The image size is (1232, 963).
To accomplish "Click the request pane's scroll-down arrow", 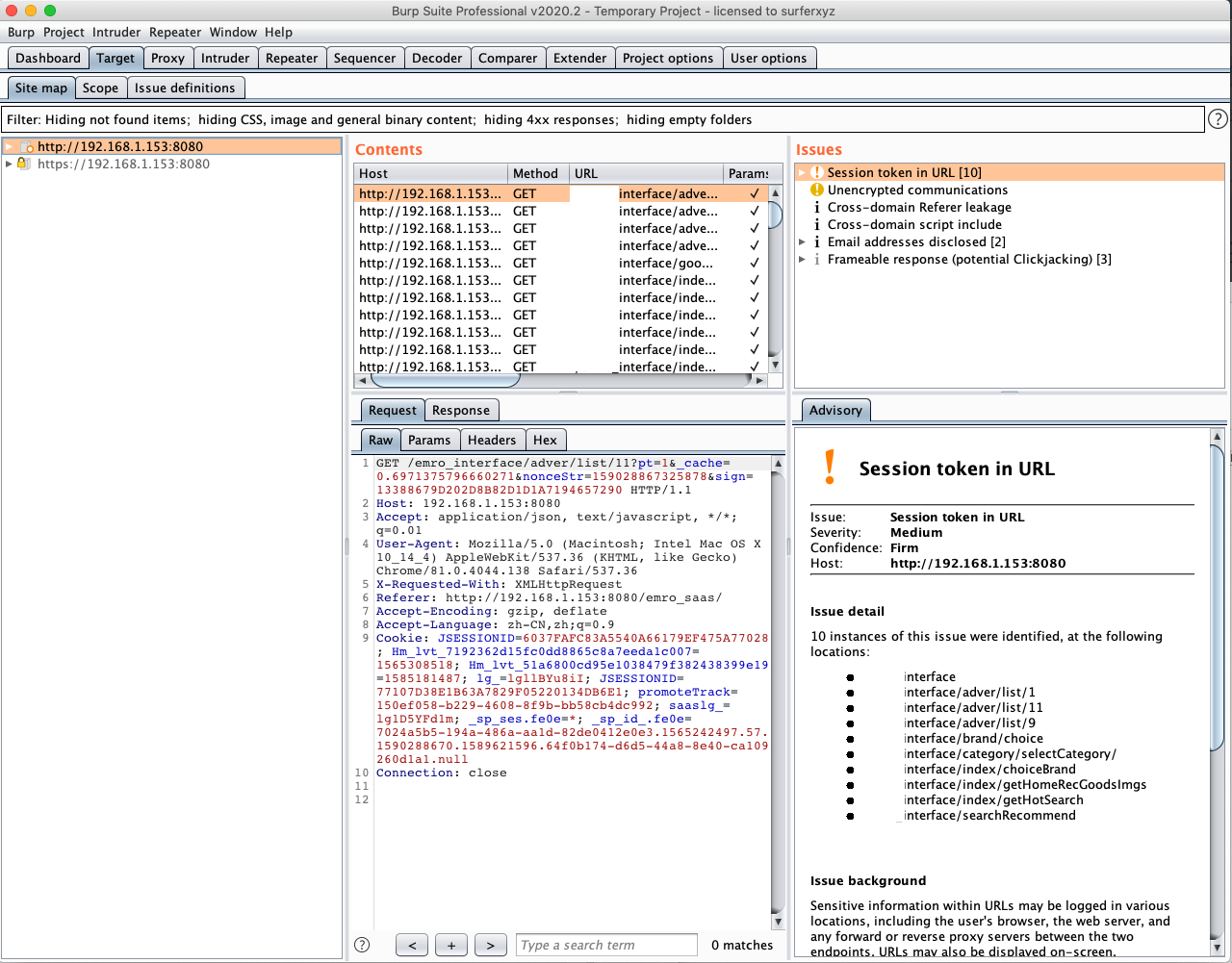I will point(778,921).
